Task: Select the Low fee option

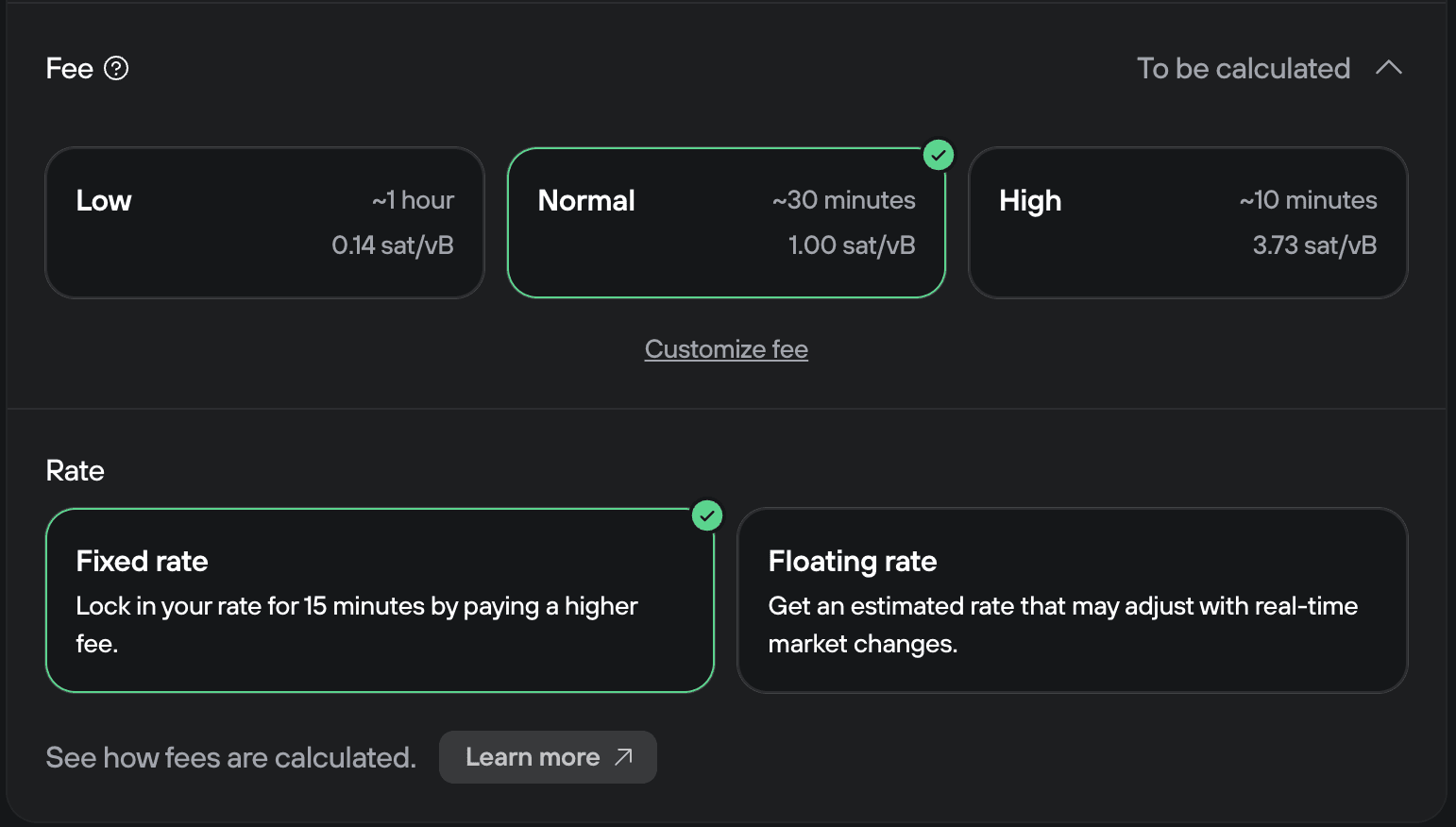Action: coord(264,222)
